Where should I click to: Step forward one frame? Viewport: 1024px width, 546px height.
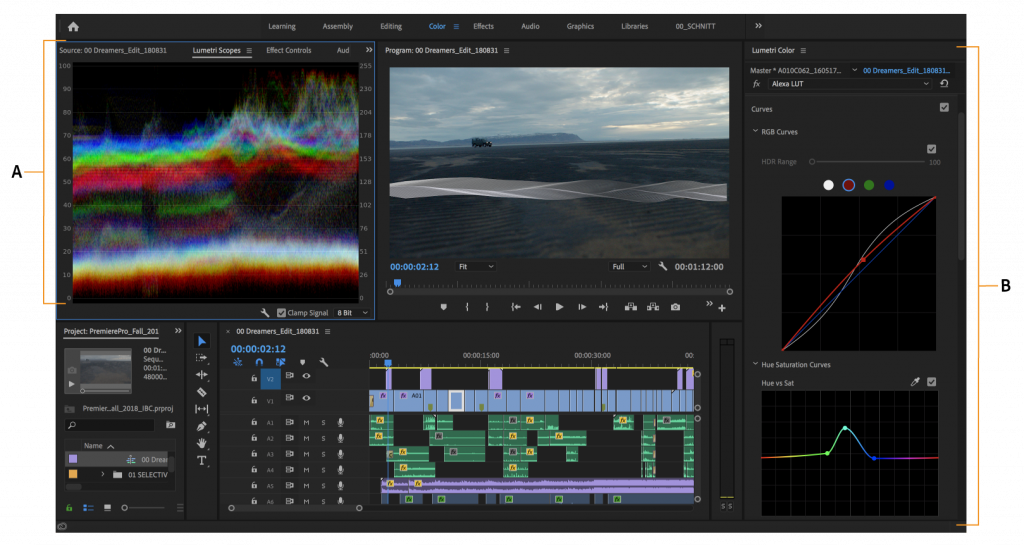click(x=582, y=307)
